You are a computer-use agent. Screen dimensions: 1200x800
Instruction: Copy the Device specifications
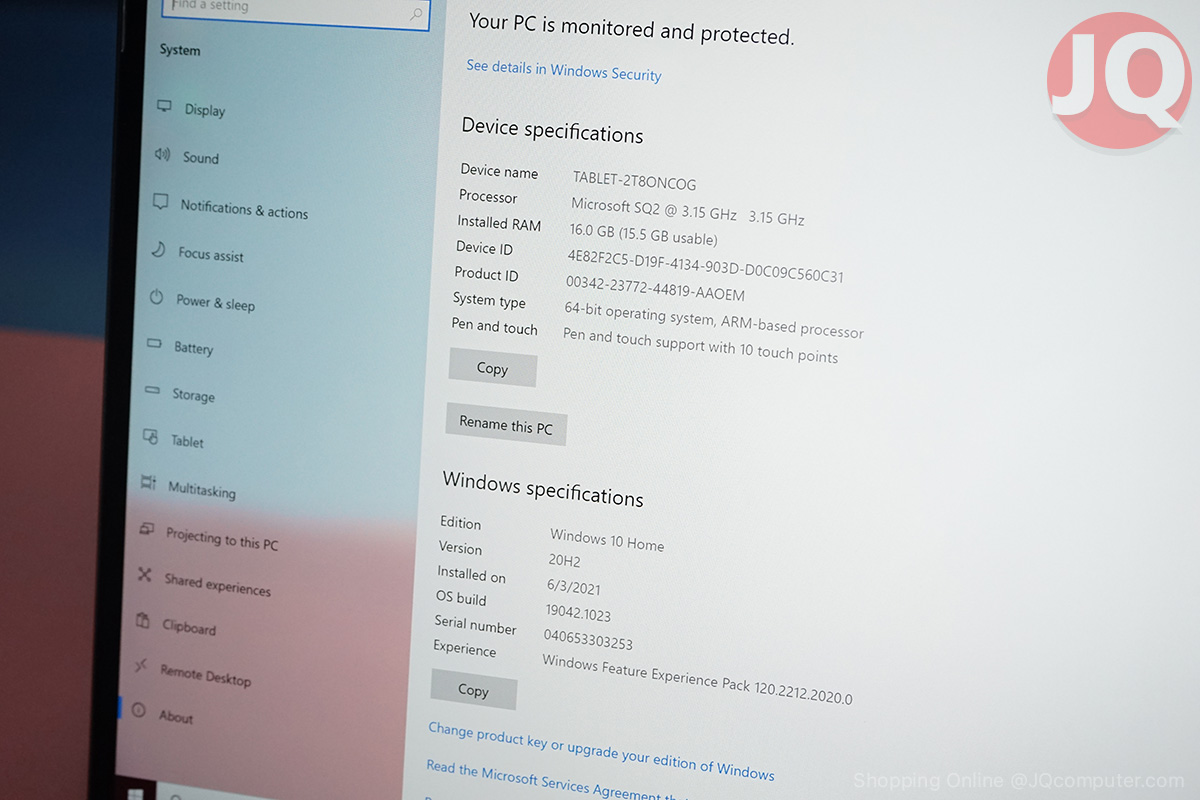click(x=493, y=368)
